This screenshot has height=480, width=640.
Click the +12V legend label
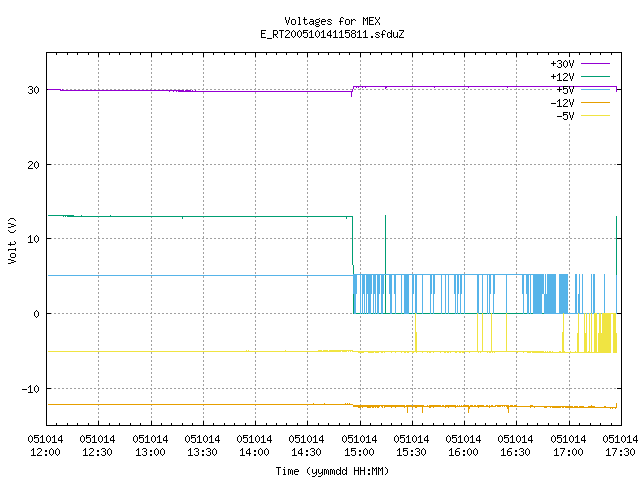tap(562, 77)
